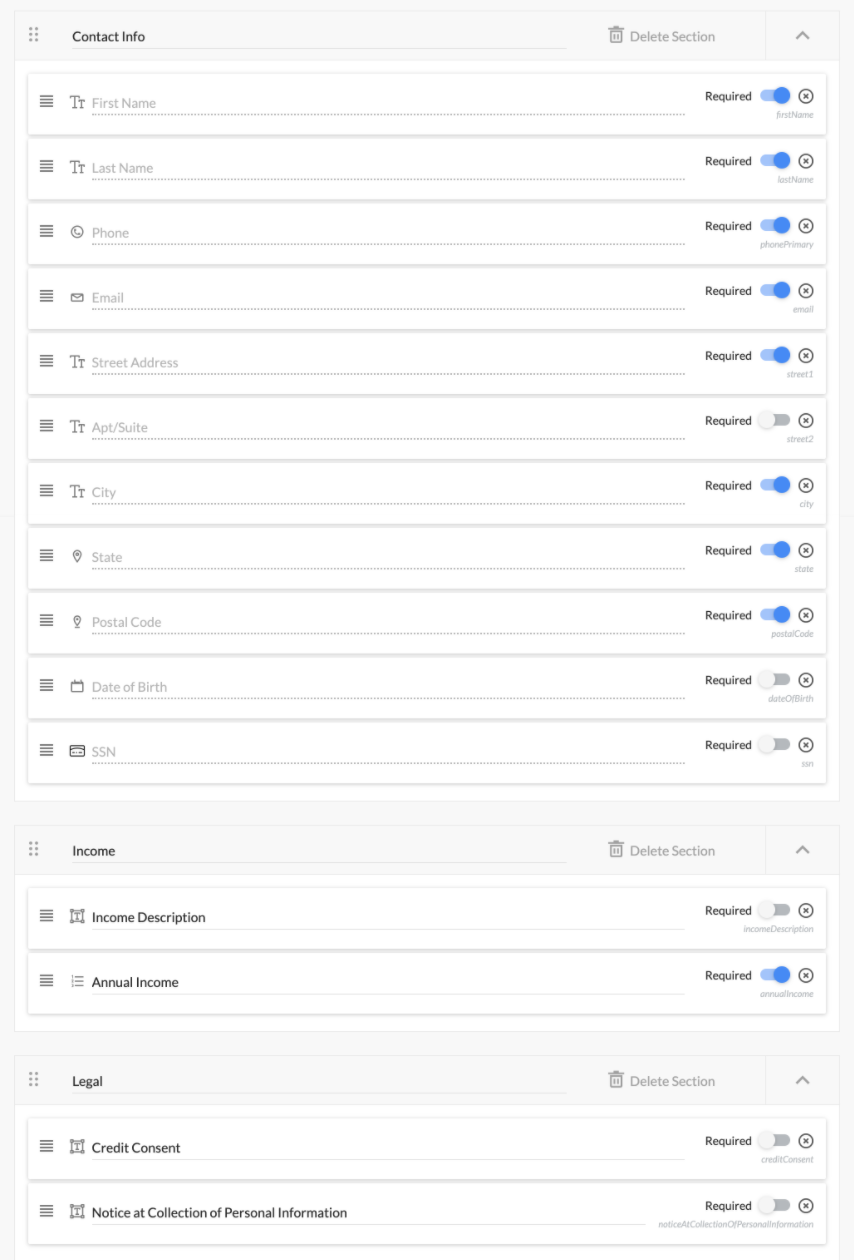Click the Date of Birth calendar icon
Viewport: 854px width, 1260px height.
[x=77, y=686]
